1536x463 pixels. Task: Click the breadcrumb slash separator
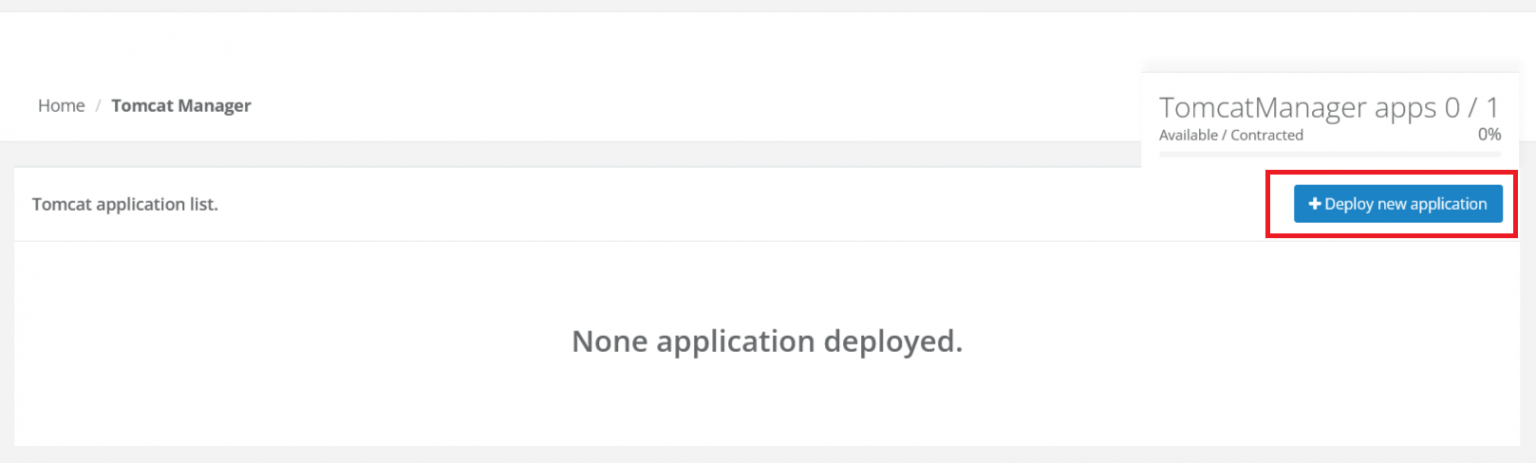98,105
